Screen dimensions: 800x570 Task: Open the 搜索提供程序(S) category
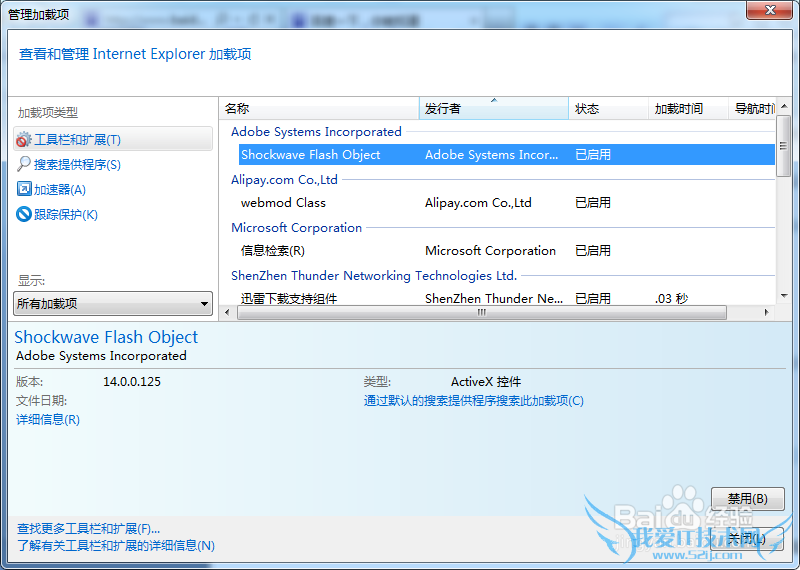tap(77, 164)
